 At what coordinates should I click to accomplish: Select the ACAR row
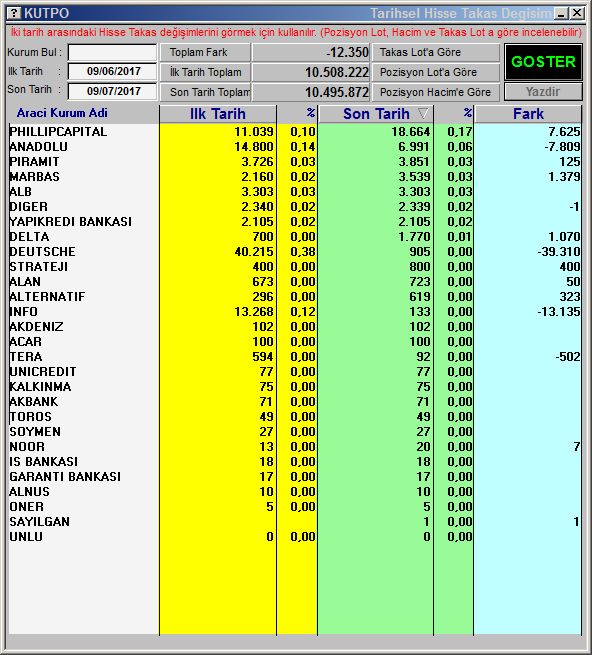[x=295, y=342]
